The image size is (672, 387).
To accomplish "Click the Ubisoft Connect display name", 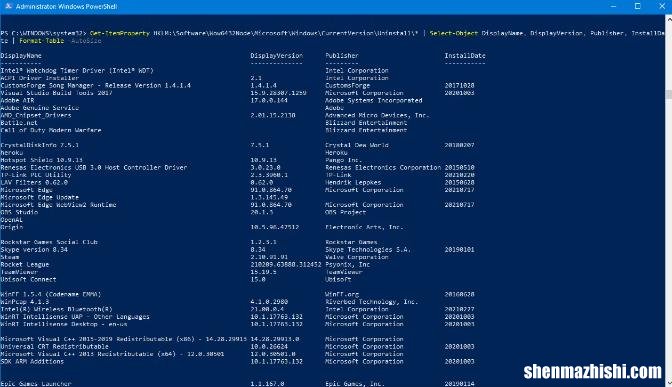I will 28,279.
